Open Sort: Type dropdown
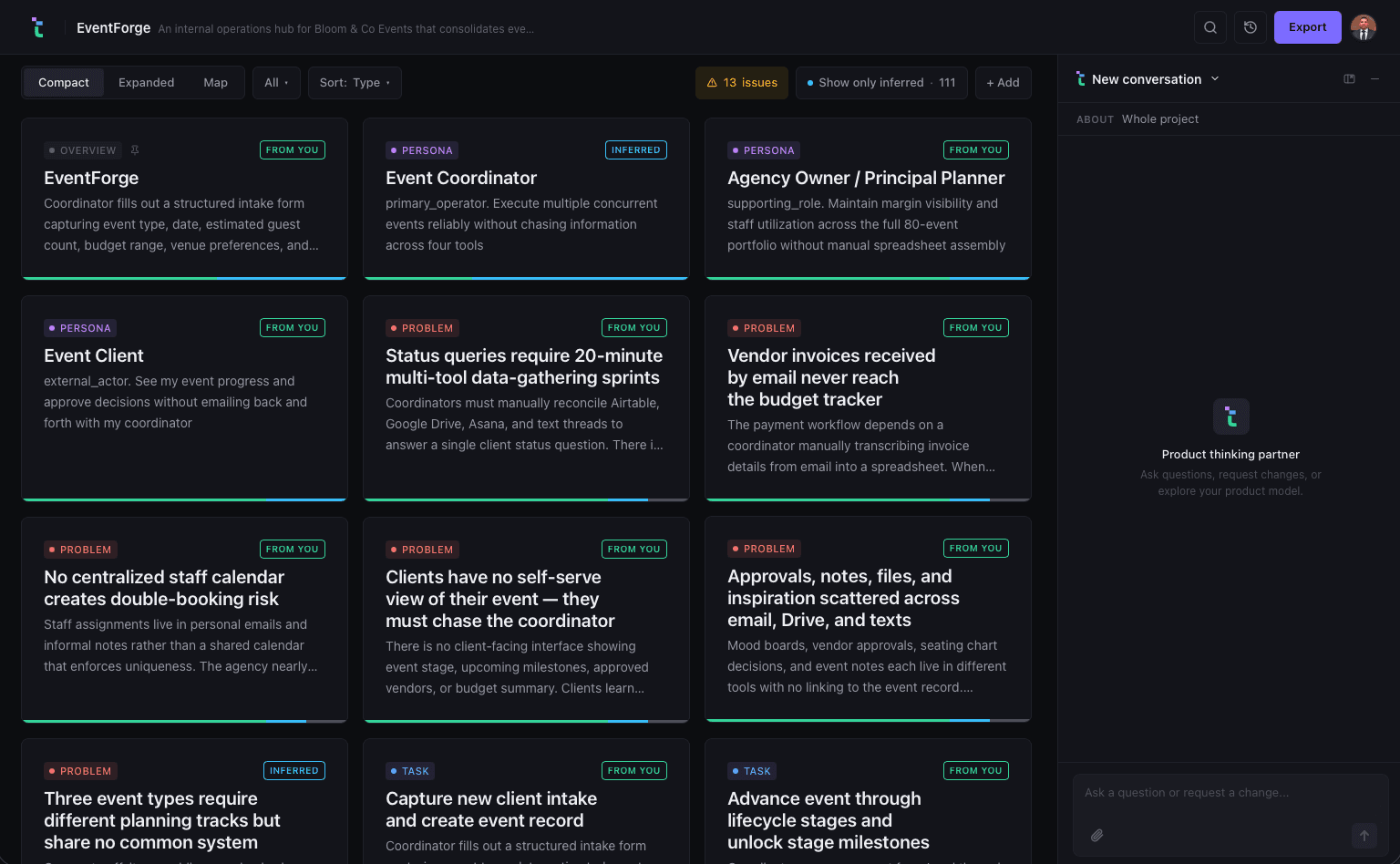 (x=355, y=83)
